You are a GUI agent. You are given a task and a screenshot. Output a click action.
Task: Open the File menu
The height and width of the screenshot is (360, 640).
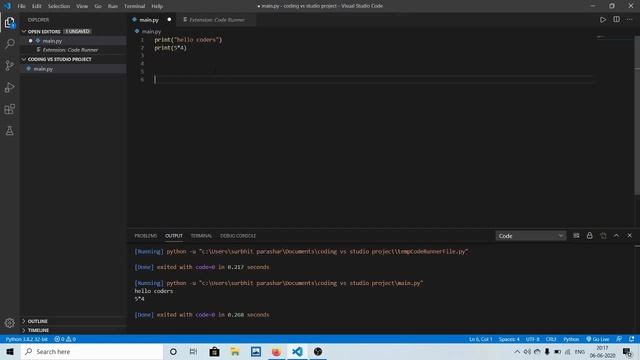pos(21,6)
